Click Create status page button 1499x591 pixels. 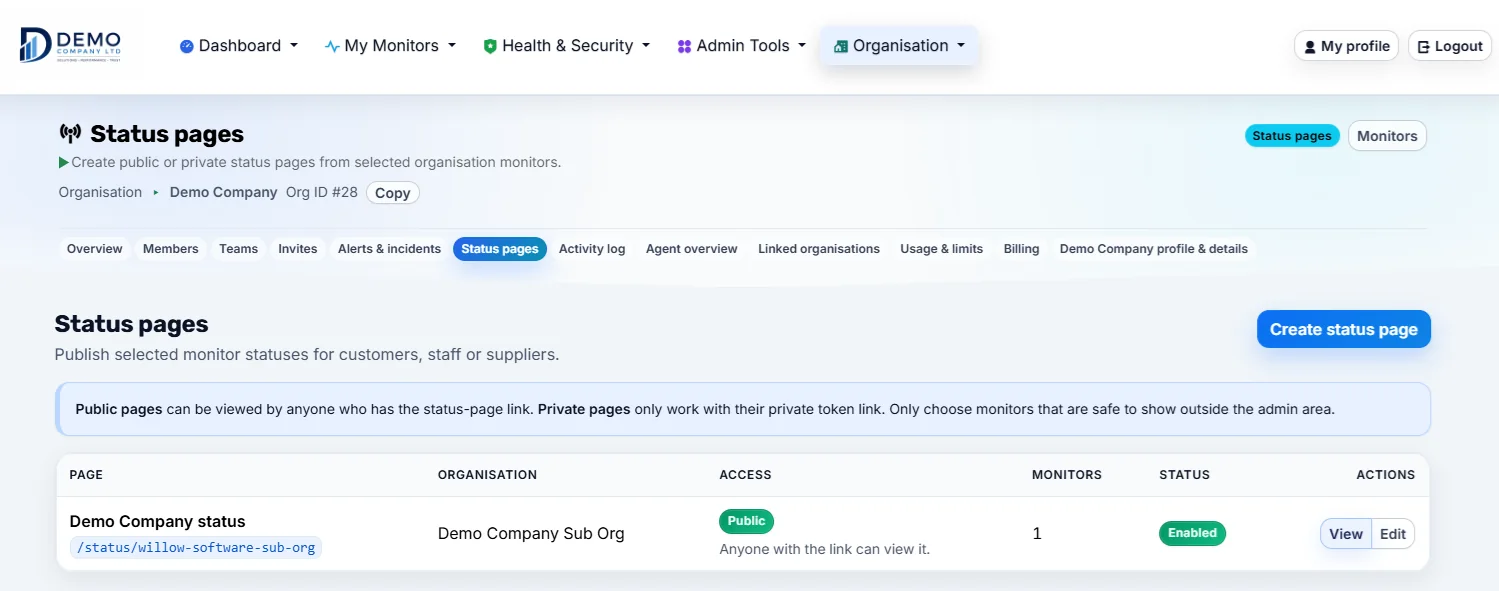(1343, 329)
